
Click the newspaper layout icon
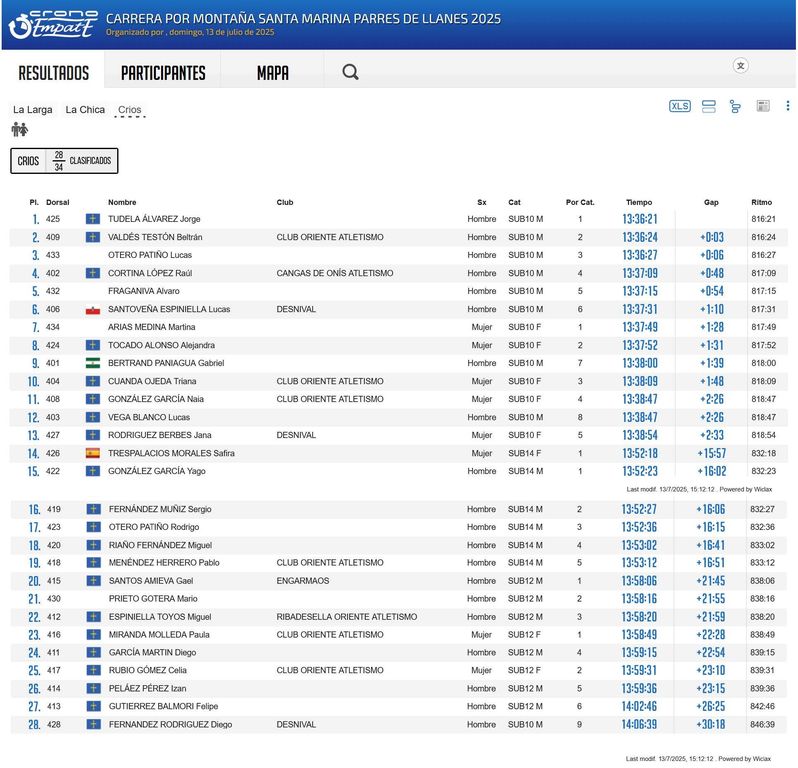pyautogui.click(x=763, y=106)
